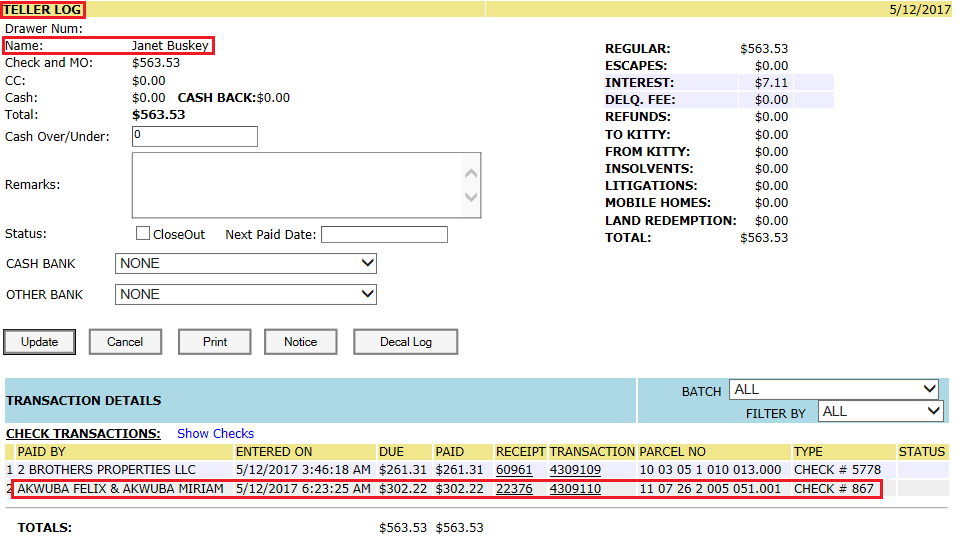The height and width of the screenshot is (541, 960).
Task: Show Checks link in check transactions
Action: (x=216, y=433)
